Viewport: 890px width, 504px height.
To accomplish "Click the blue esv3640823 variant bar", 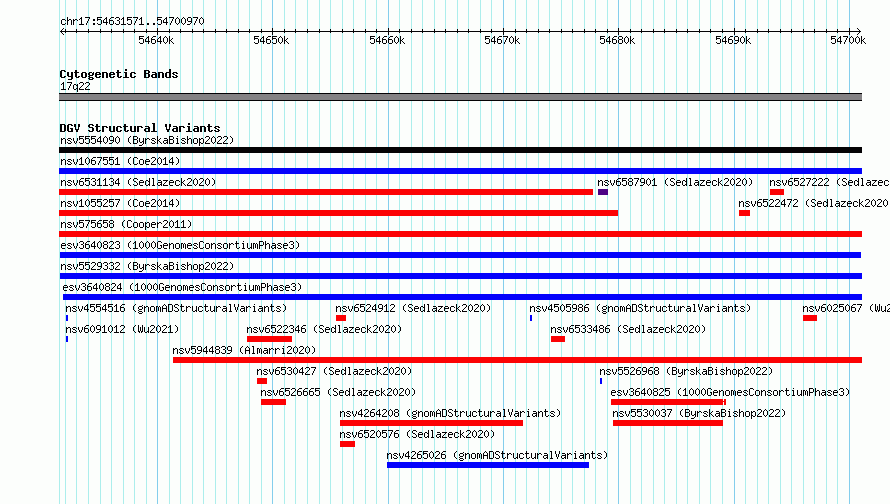I will (460, 255).
